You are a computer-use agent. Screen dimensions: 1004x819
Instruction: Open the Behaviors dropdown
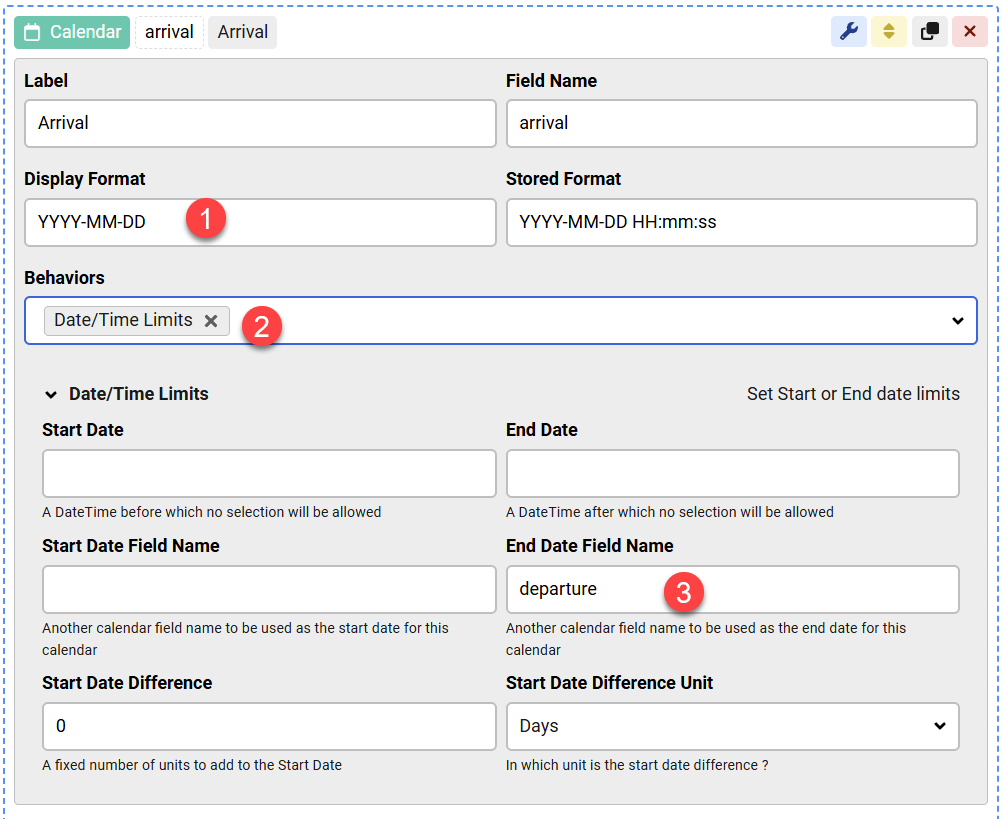click(x=958, y=320)
